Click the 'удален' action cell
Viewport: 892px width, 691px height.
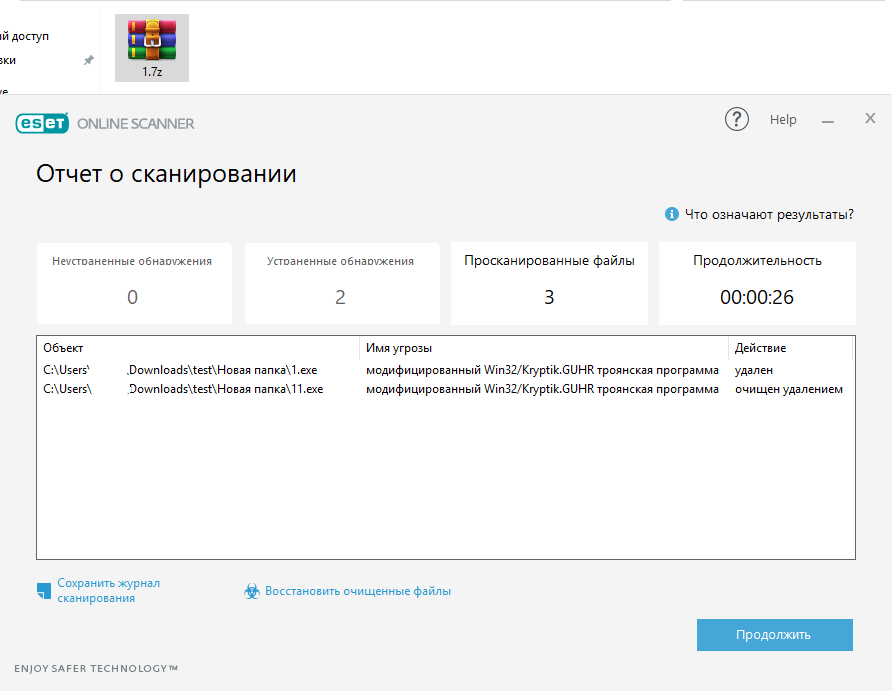(x=754, y=370)
